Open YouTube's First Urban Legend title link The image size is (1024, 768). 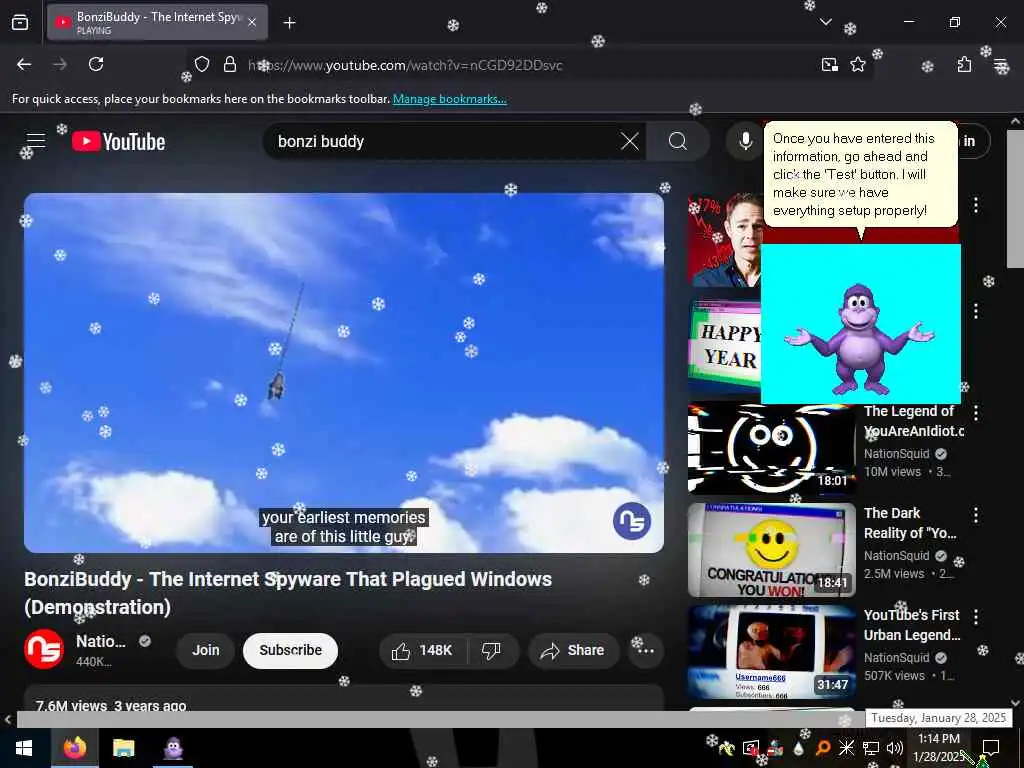click(912, 625)
